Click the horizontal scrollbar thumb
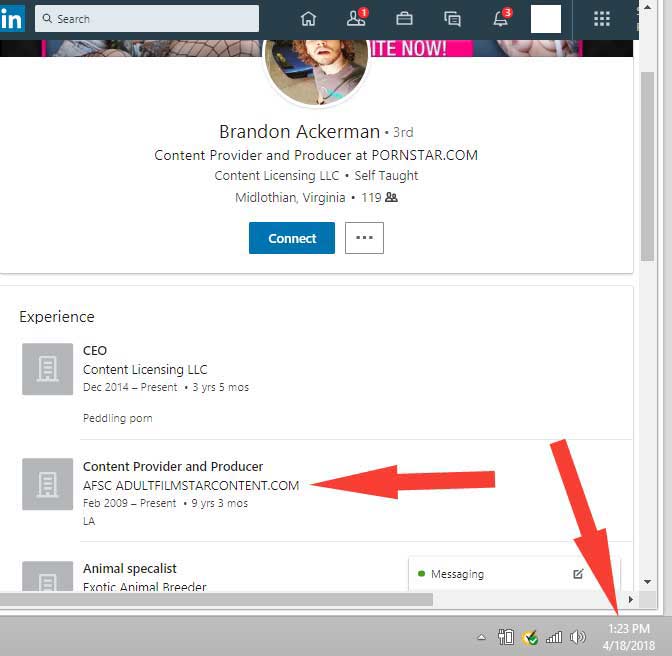The height and width of the screenshot is (656, 672). click(x=216, y=599)
